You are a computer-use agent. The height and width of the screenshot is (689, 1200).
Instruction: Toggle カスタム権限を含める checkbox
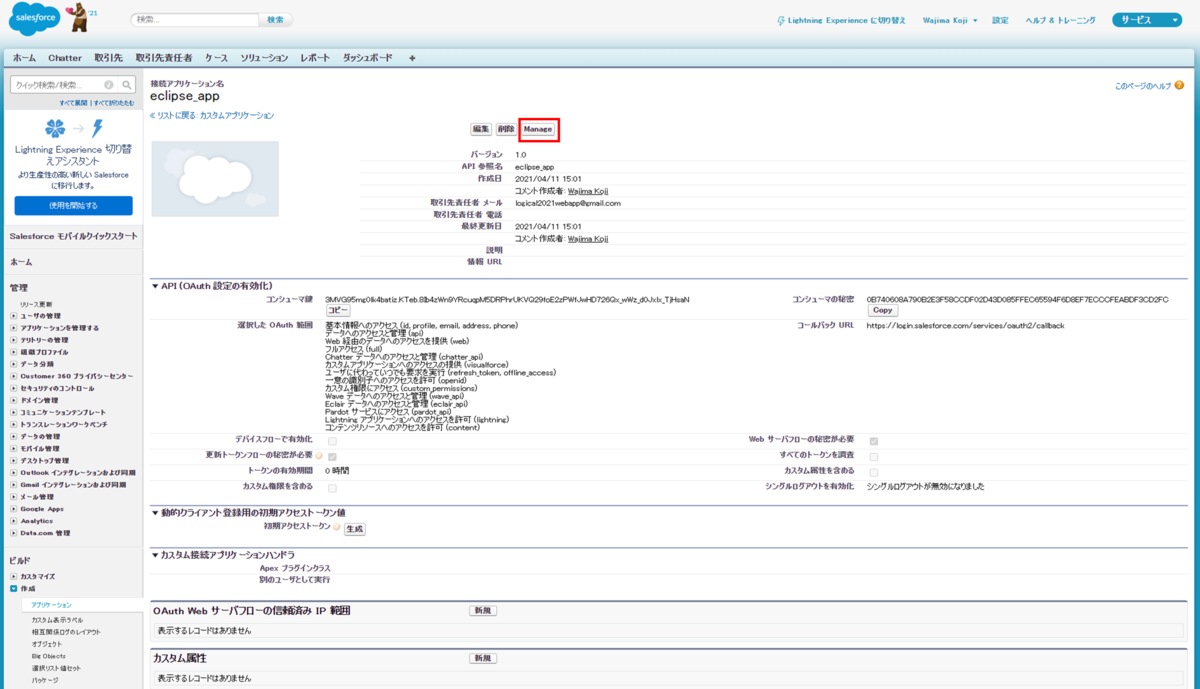[x=332, y=487]
